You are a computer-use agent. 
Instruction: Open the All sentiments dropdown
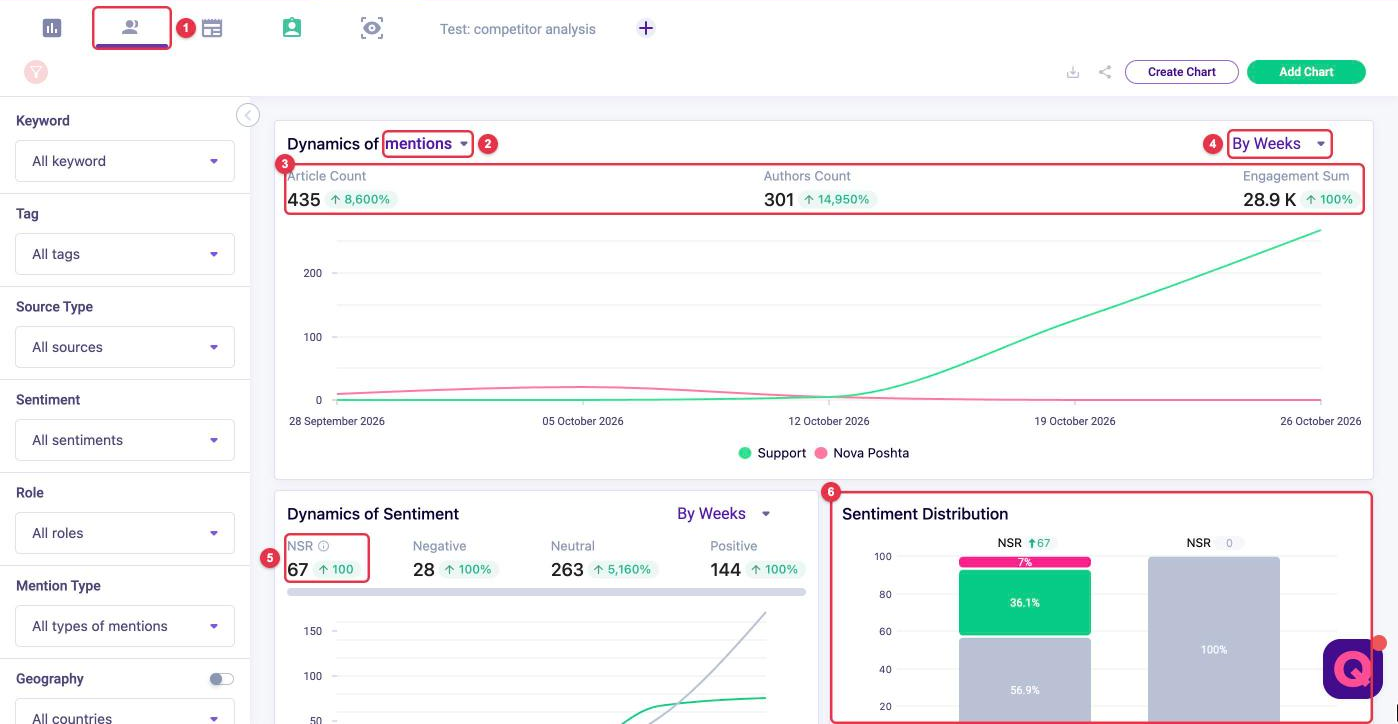[125, 440]
